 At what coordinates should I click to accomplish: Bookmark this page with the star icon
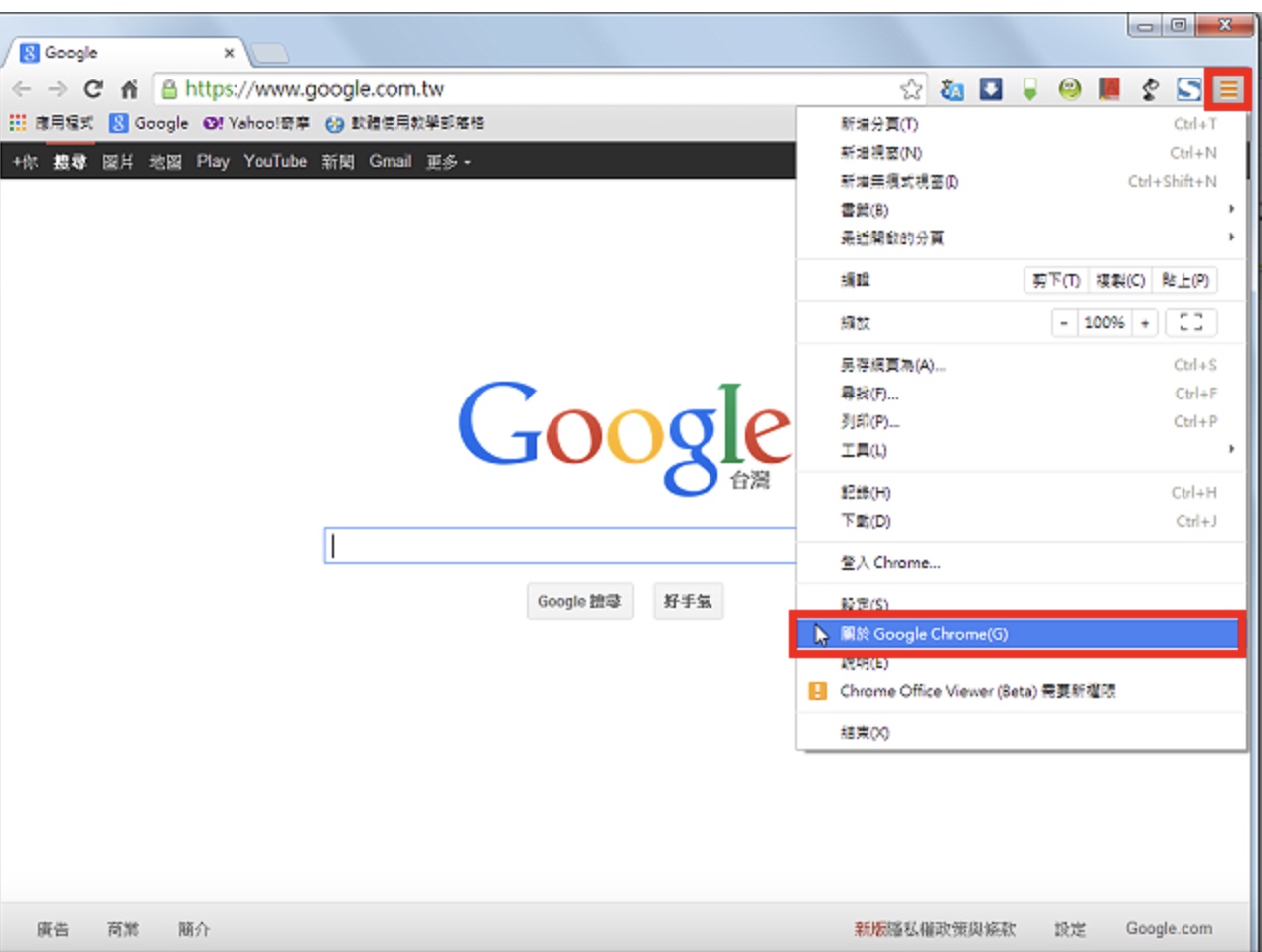point(911,89)
